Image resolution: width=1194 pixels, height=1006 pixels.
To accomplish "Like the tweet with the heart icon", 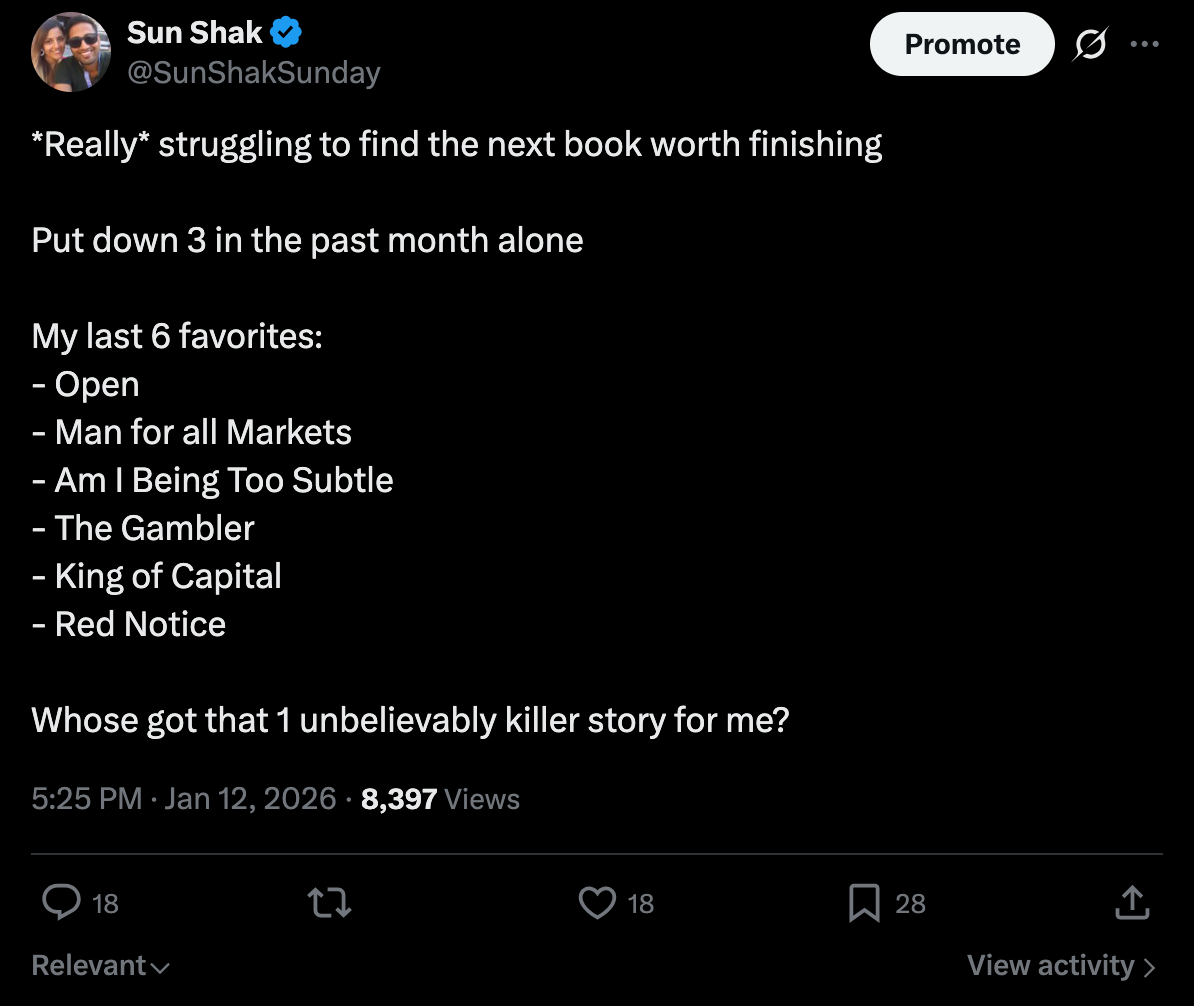I will (597, 904).
